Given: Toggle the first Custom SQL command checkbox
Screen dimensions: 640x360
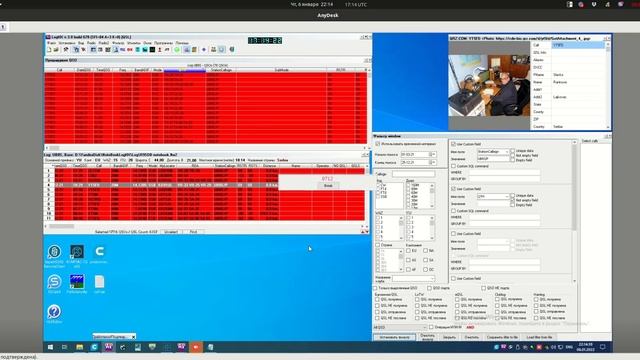Looking at the screenshot, I should 453,166.
